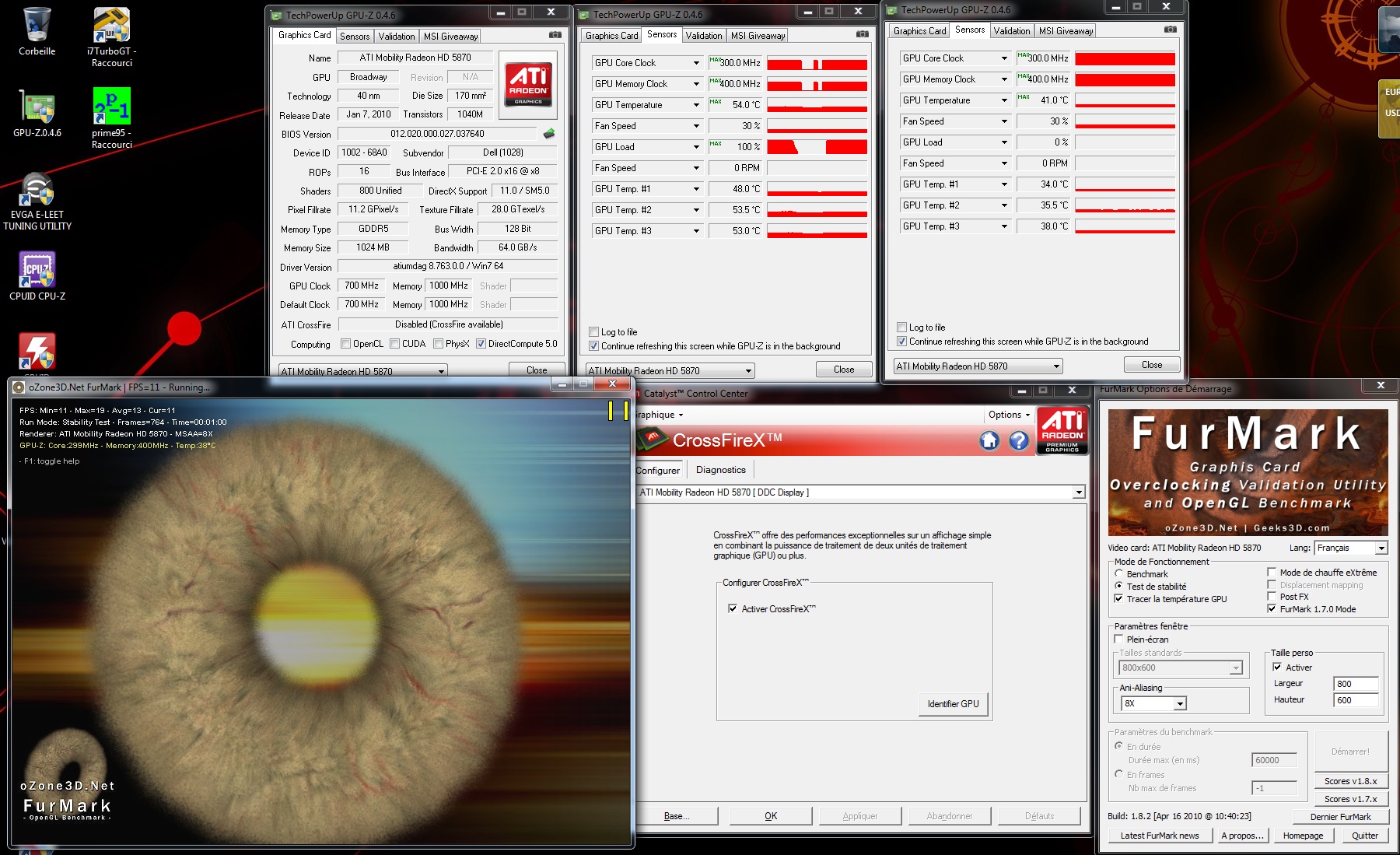Click OK in Catalyst Control Center
1400x855 pixels.
[x=771, y=816]
